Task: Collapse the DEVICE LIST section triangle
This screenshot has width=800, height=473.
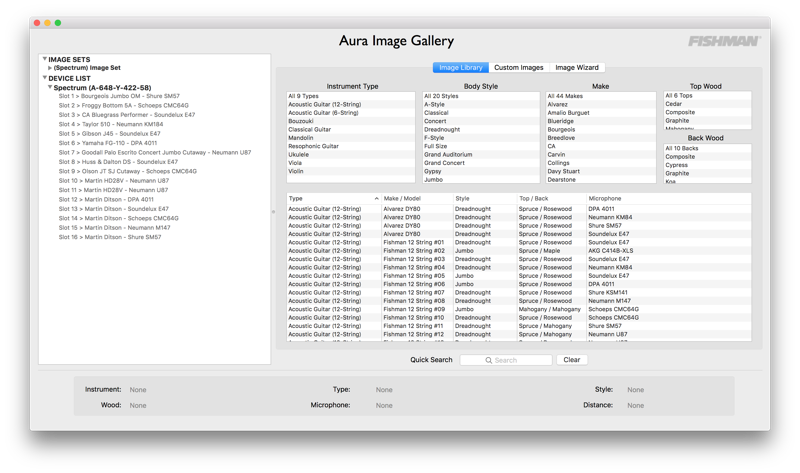Action: point(45,78)
